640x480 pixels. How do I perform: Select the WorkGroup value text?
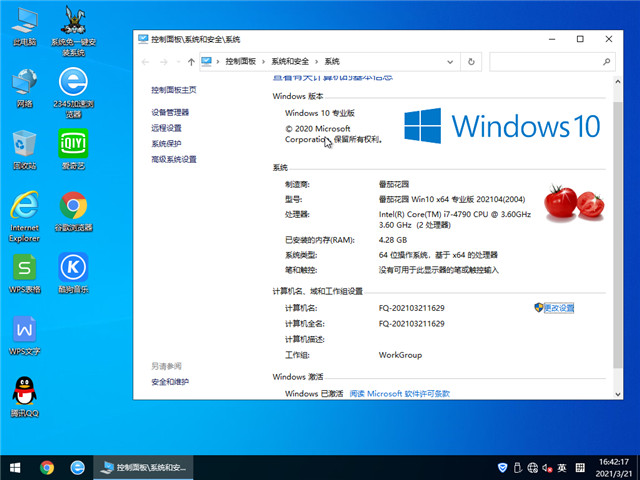400,355
